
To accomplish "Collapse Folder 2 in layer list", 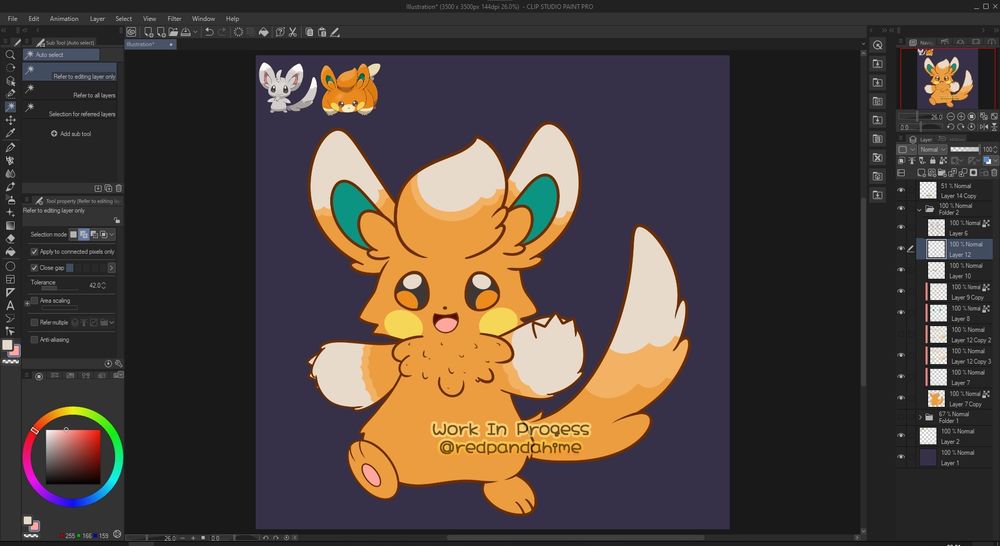I will point(919,209).
